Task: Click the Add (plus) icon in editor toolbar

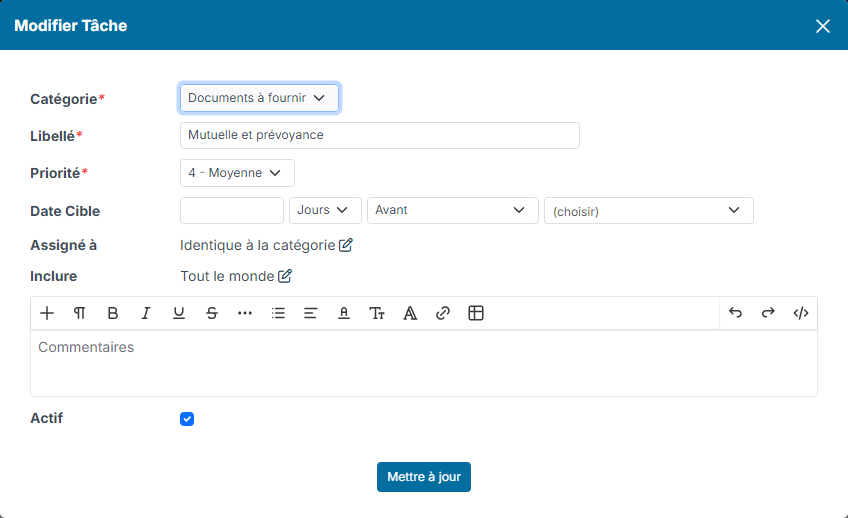Action: tap(47, 313)
